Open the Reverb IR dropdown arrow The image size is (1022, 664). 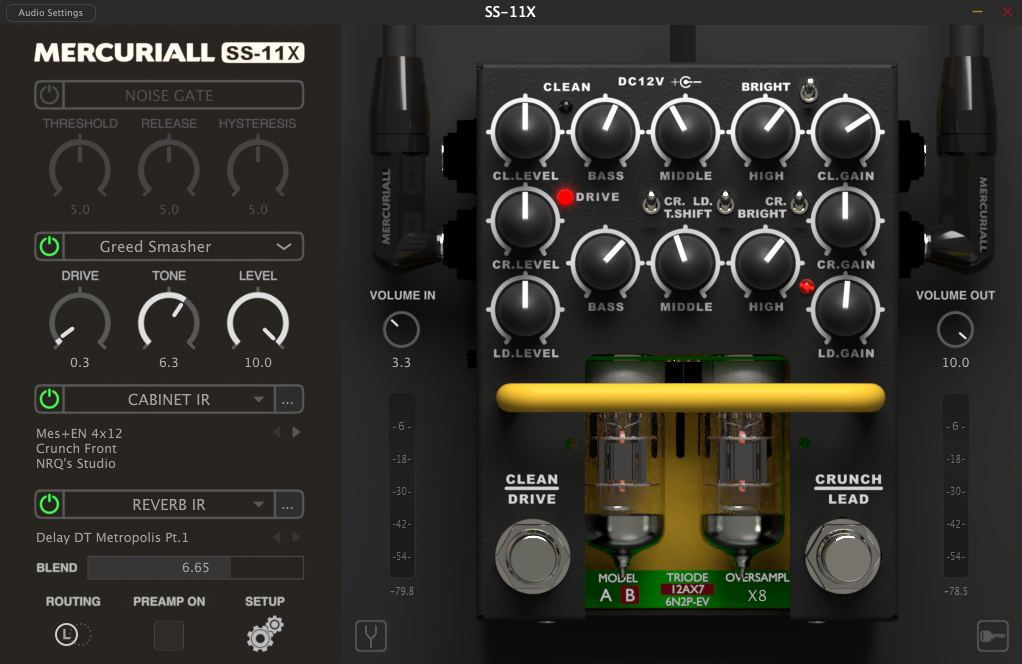[x=259, y=504]
